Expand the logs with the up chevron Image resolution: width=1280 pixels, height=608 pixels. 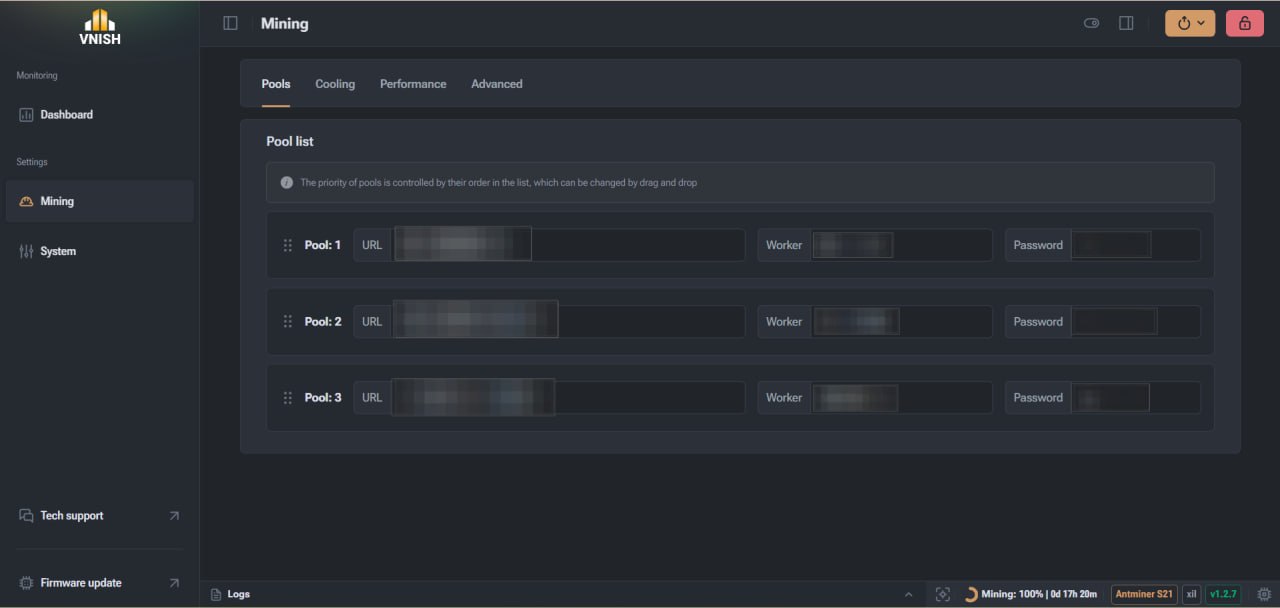[908, 594]
